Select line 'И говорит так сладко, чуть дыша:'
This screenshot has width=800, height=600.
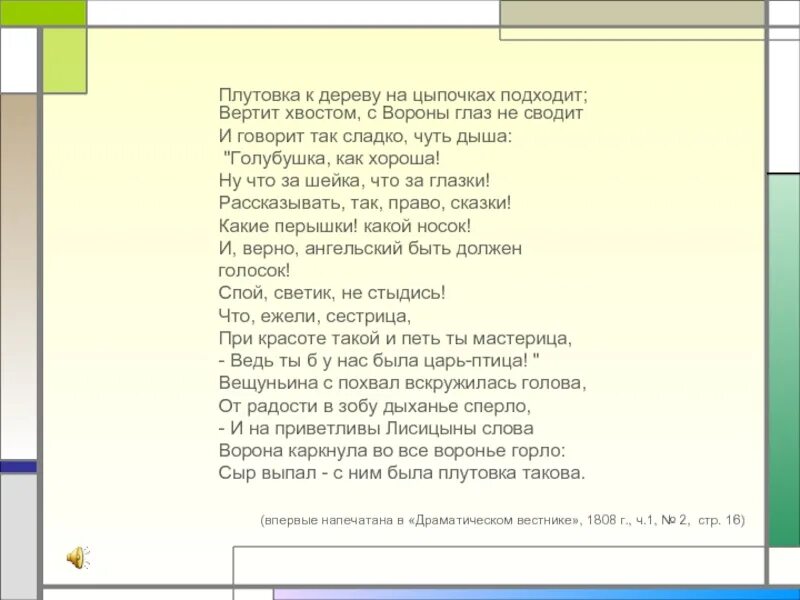coord(365,136)
